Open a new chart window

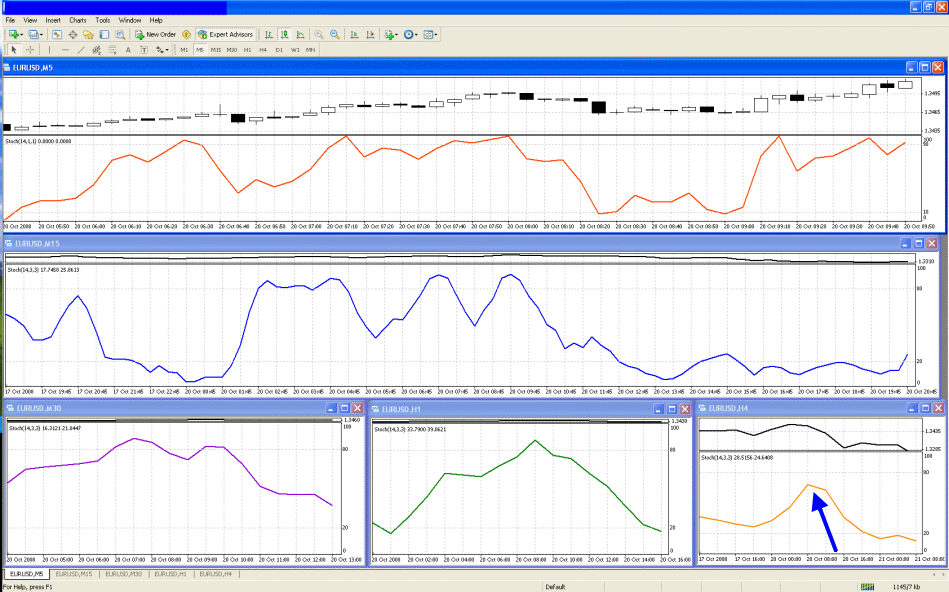point(14,35)
